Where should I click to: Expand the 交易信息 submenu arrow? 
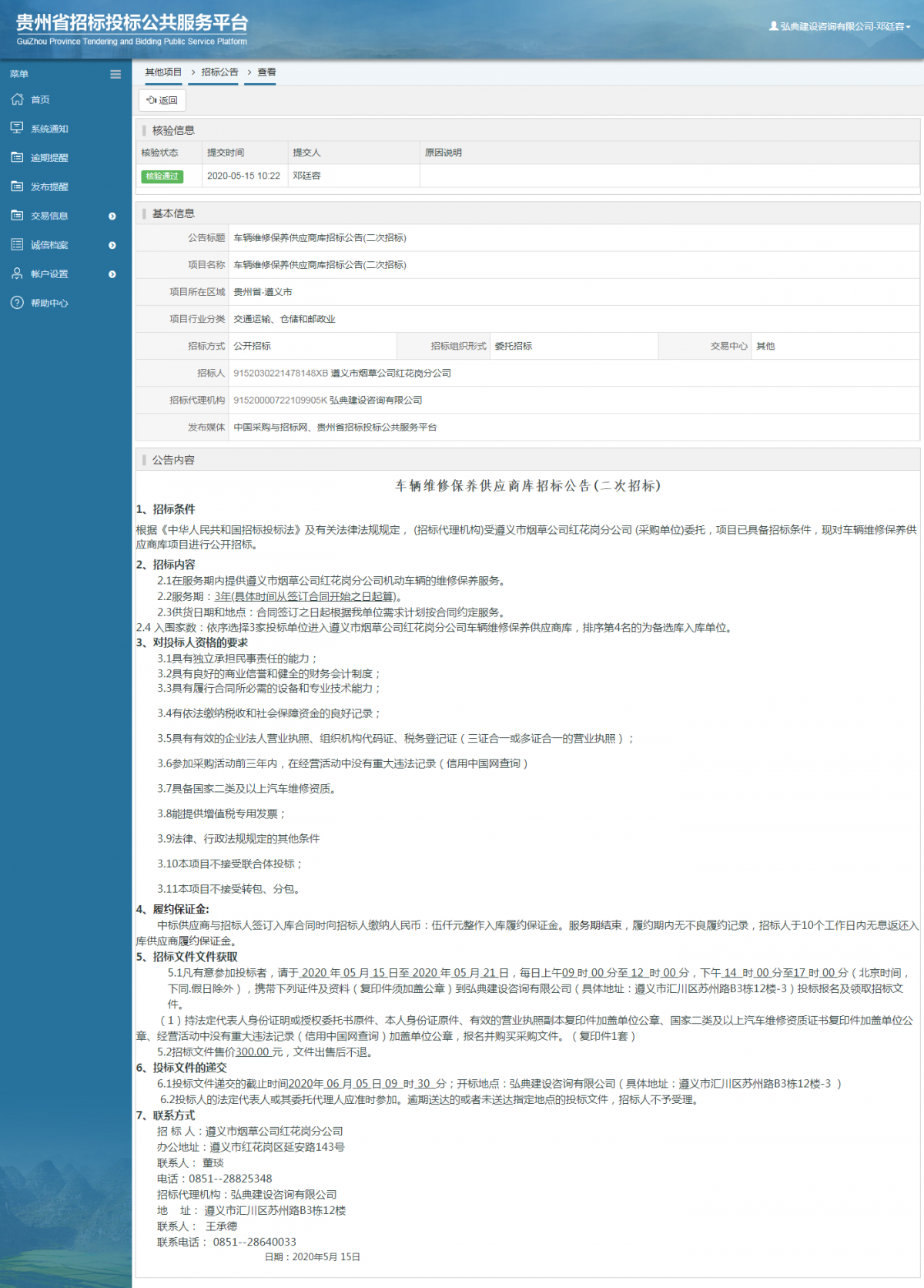tap(112, 216)
